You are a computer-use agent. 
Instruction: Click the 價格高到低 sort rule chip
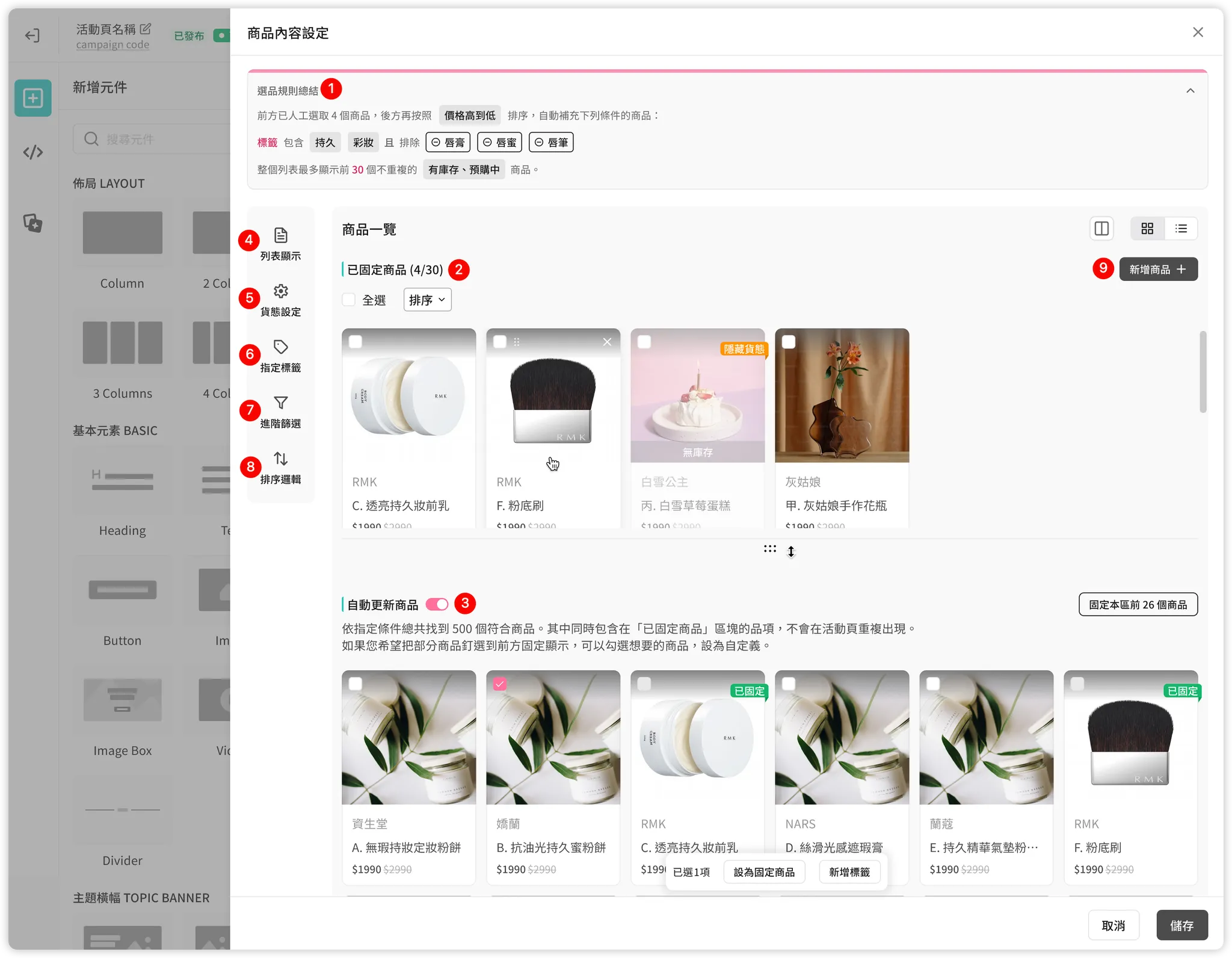[470, 116]
